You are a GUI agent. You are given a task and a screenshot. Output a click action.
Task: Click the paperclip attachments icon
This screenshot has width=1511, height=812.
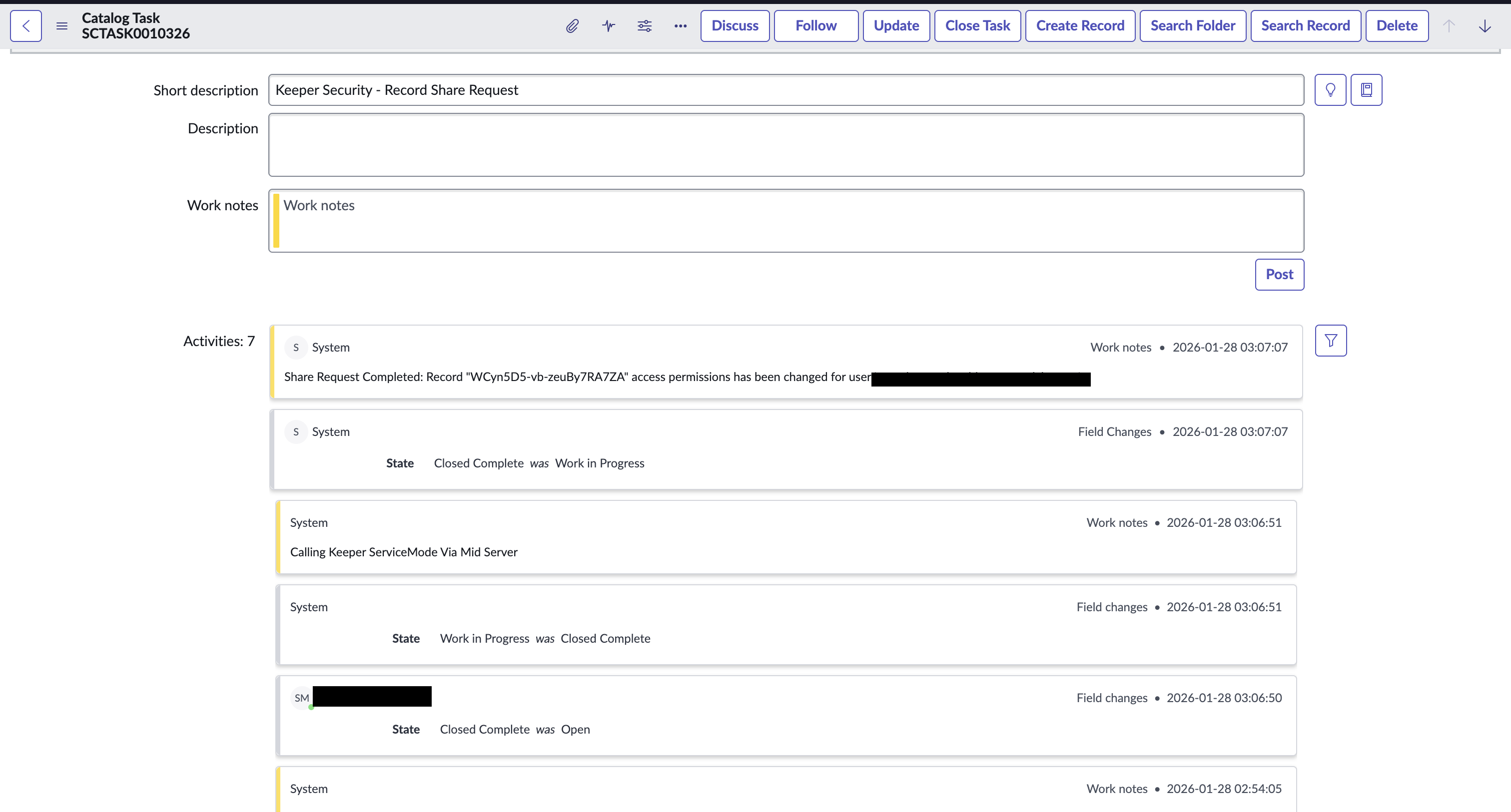[x=572, y=26]
